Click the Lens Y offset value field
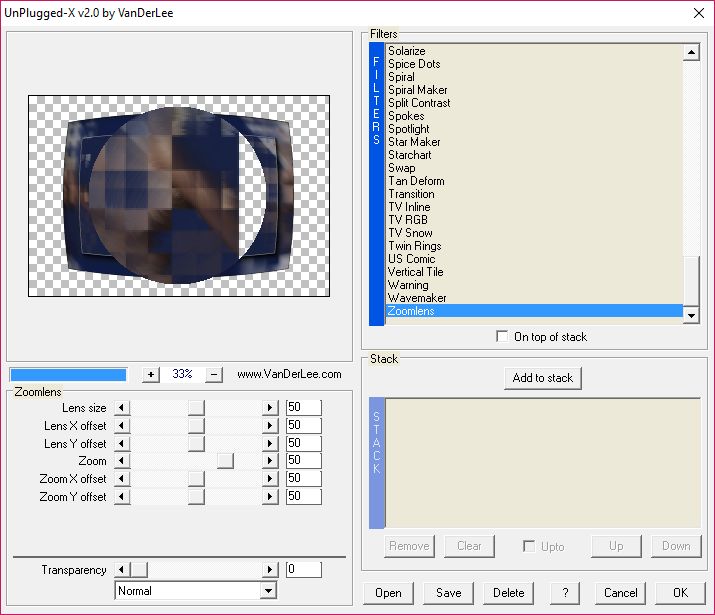 point(304,443)
